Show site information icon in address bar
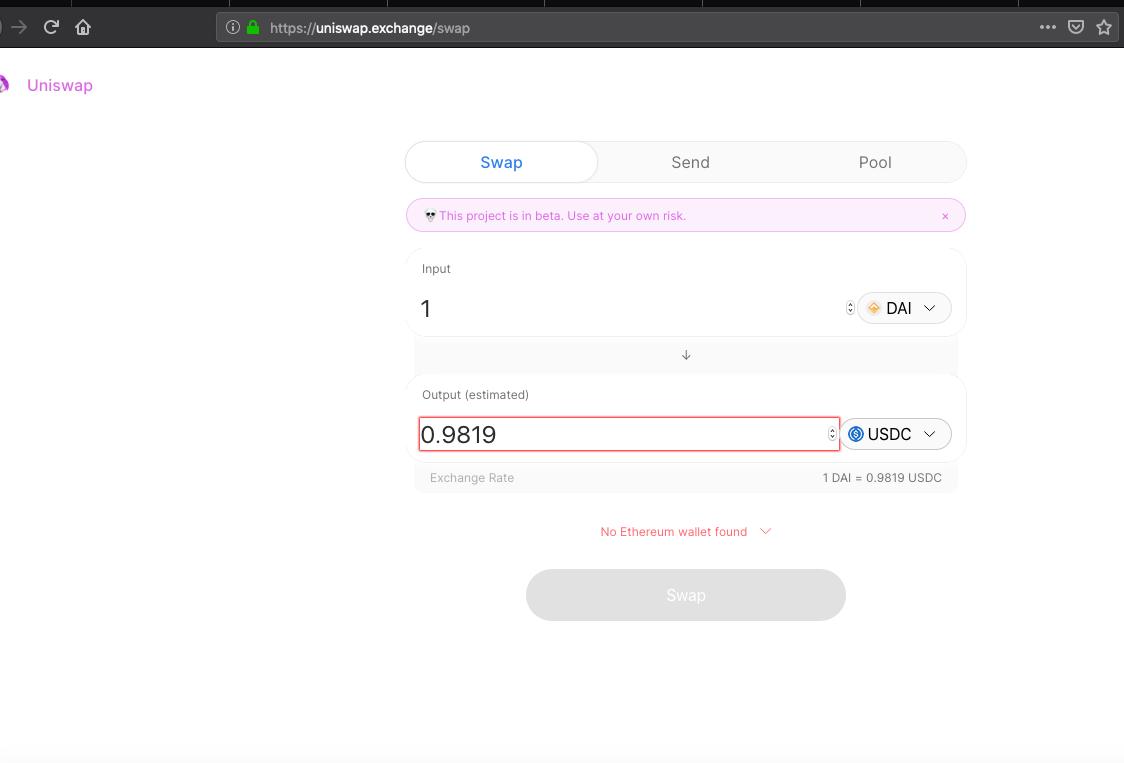Image resolution: width=1124 pixels, height=763 pixels. [232, 27]
